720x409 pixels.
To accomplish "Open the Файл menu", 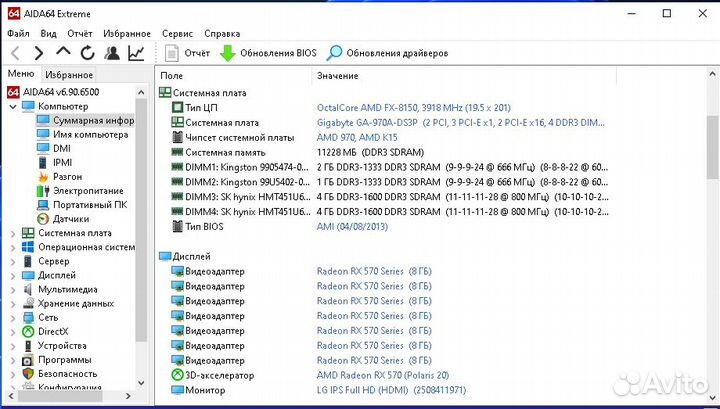I will tap(18, 34).
